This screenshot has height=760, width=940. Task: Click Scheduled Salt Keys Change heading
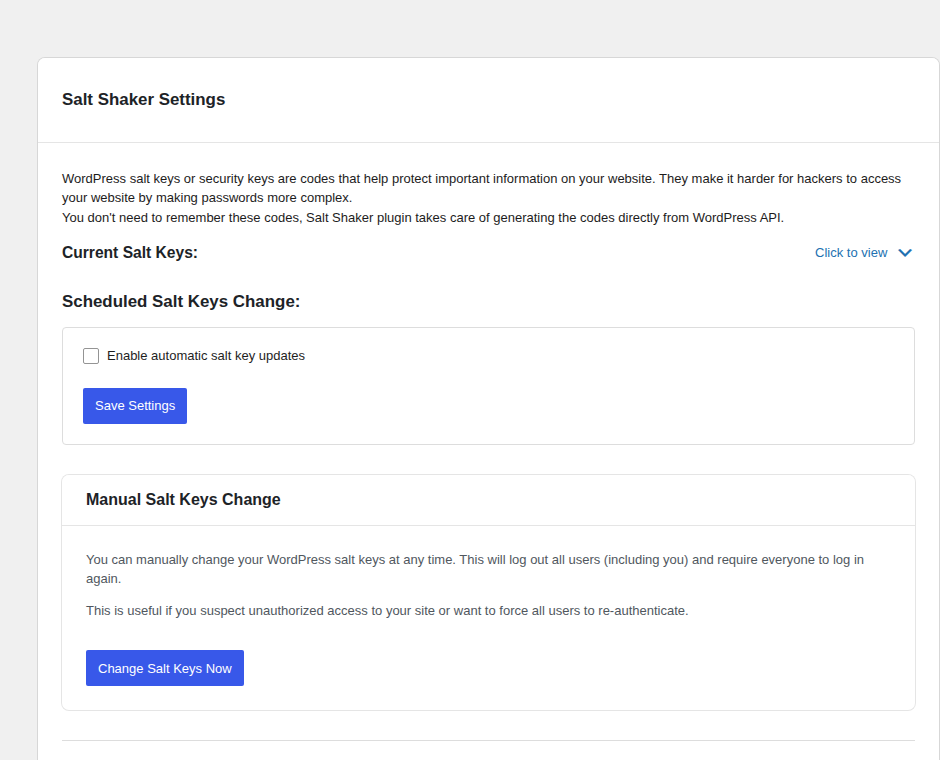pyautogui.click(x=181, y=301)
